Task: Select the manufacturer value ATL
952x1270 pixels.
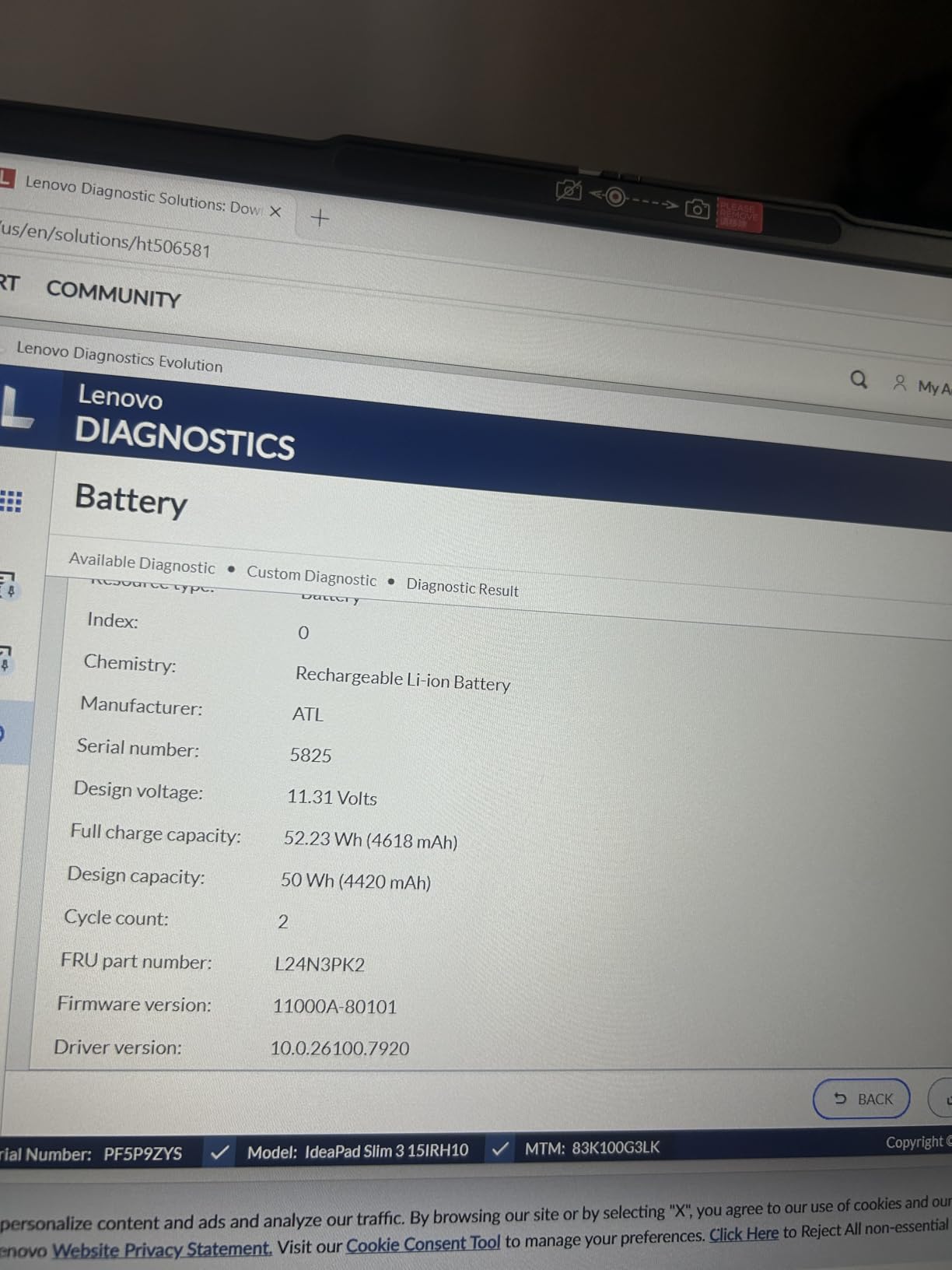Action: pos(308,714)
